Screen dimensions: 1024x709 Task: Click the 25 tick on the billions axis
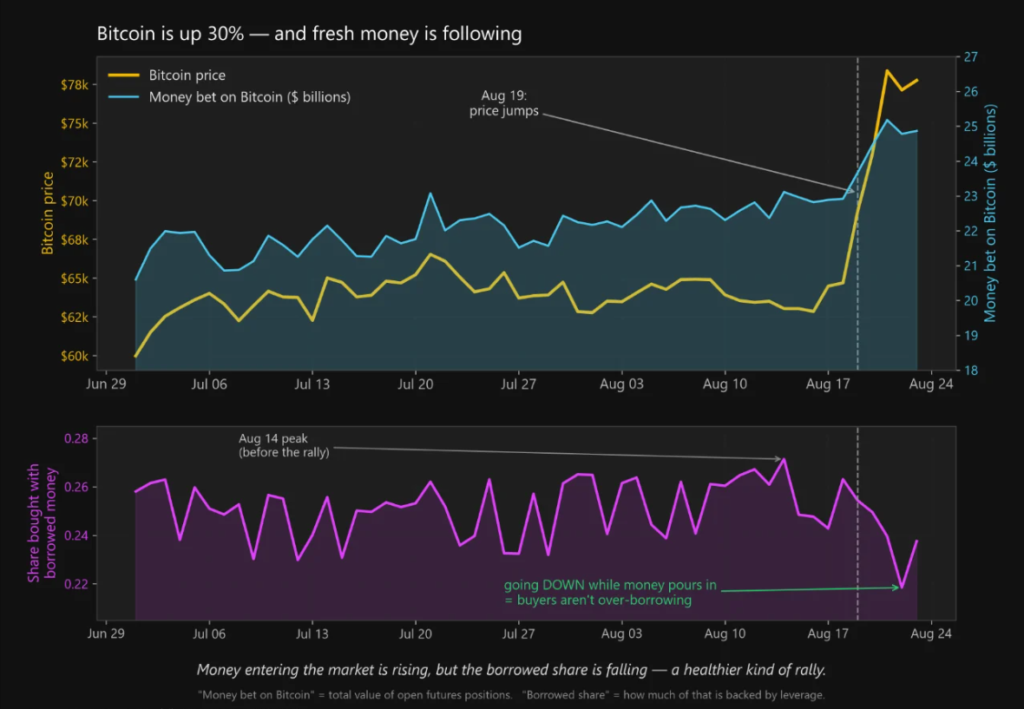point(971,127)
